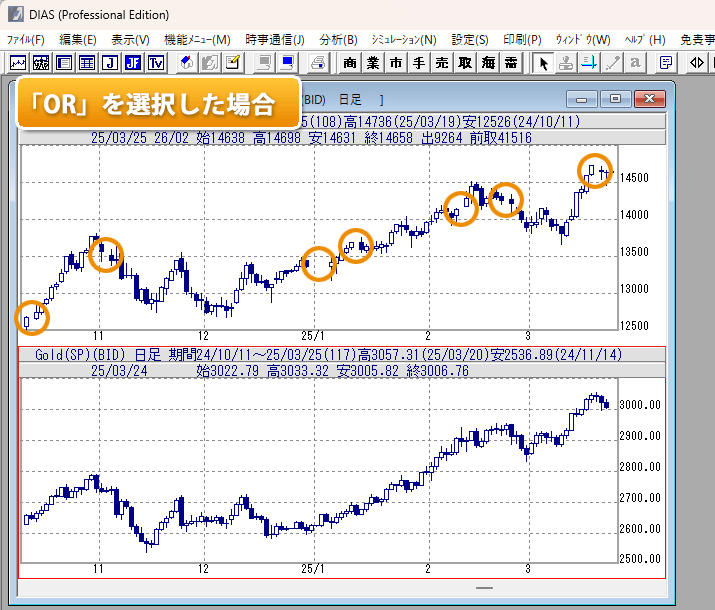Viewport: 715px width, 610px height.
Task: Click the '市' toolbar button
Action: pos(396,63)
